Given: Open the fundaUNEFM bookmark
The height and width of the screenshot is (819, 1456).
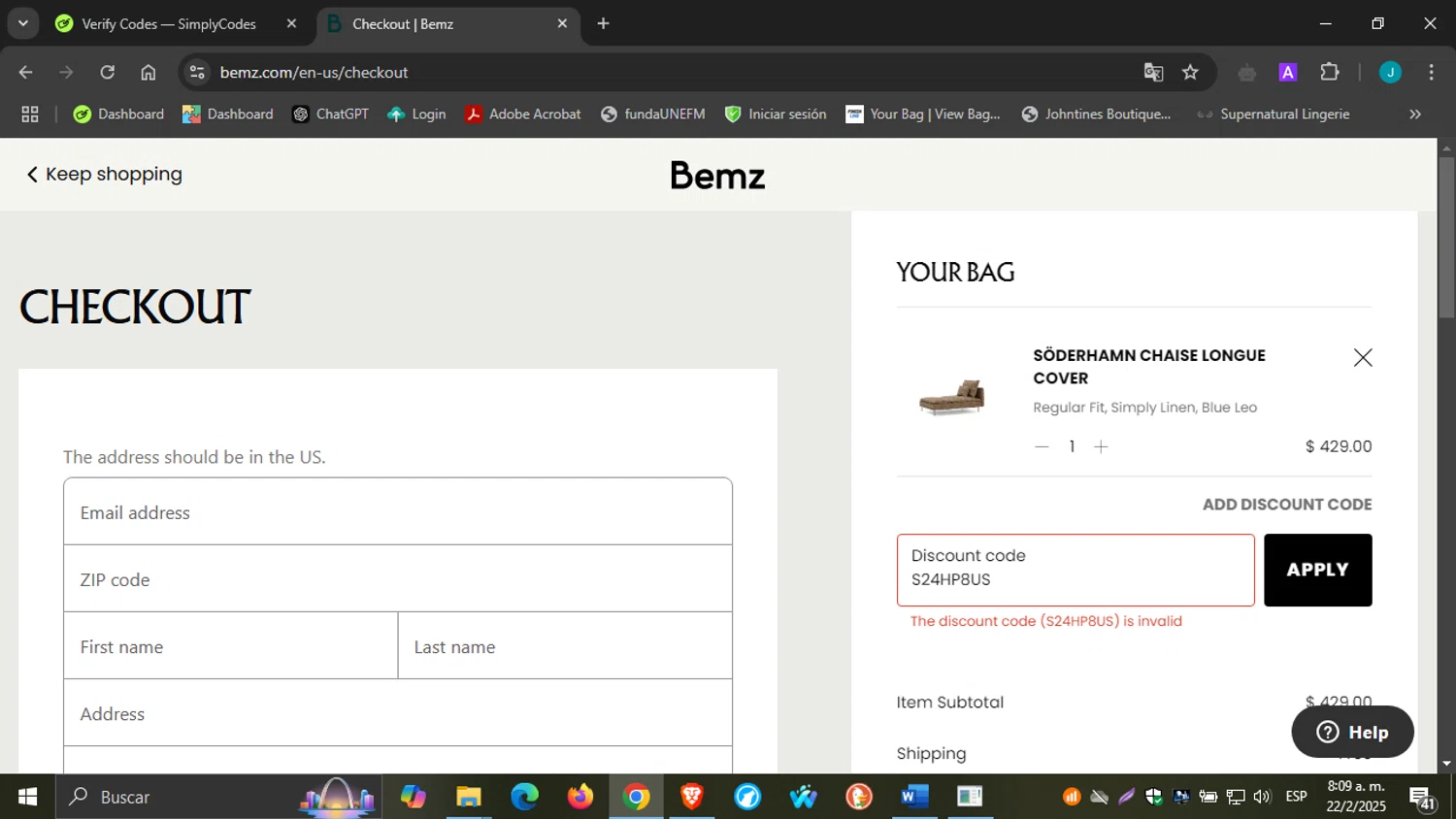Looking at the screenshot, I should tap(653, 115).
